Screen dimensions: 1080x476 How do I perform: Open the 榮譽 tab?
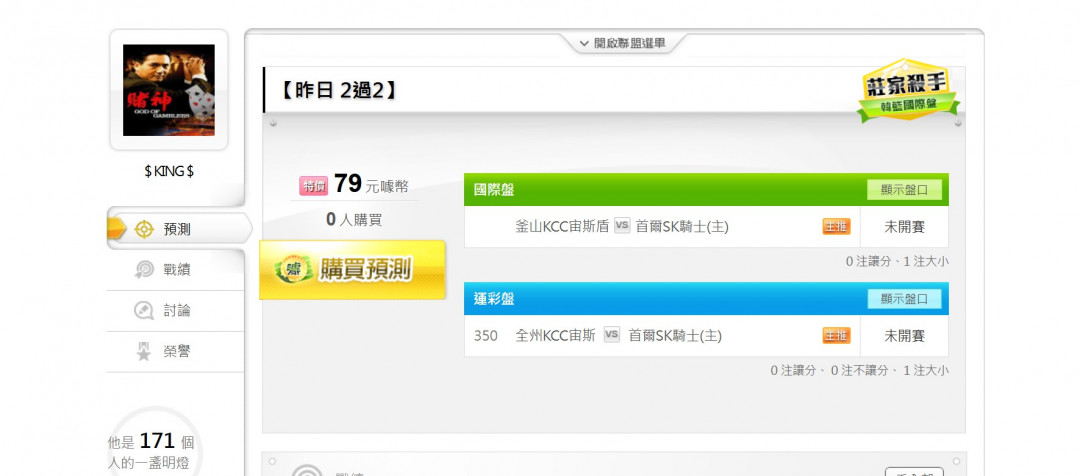tap(176, 351)
